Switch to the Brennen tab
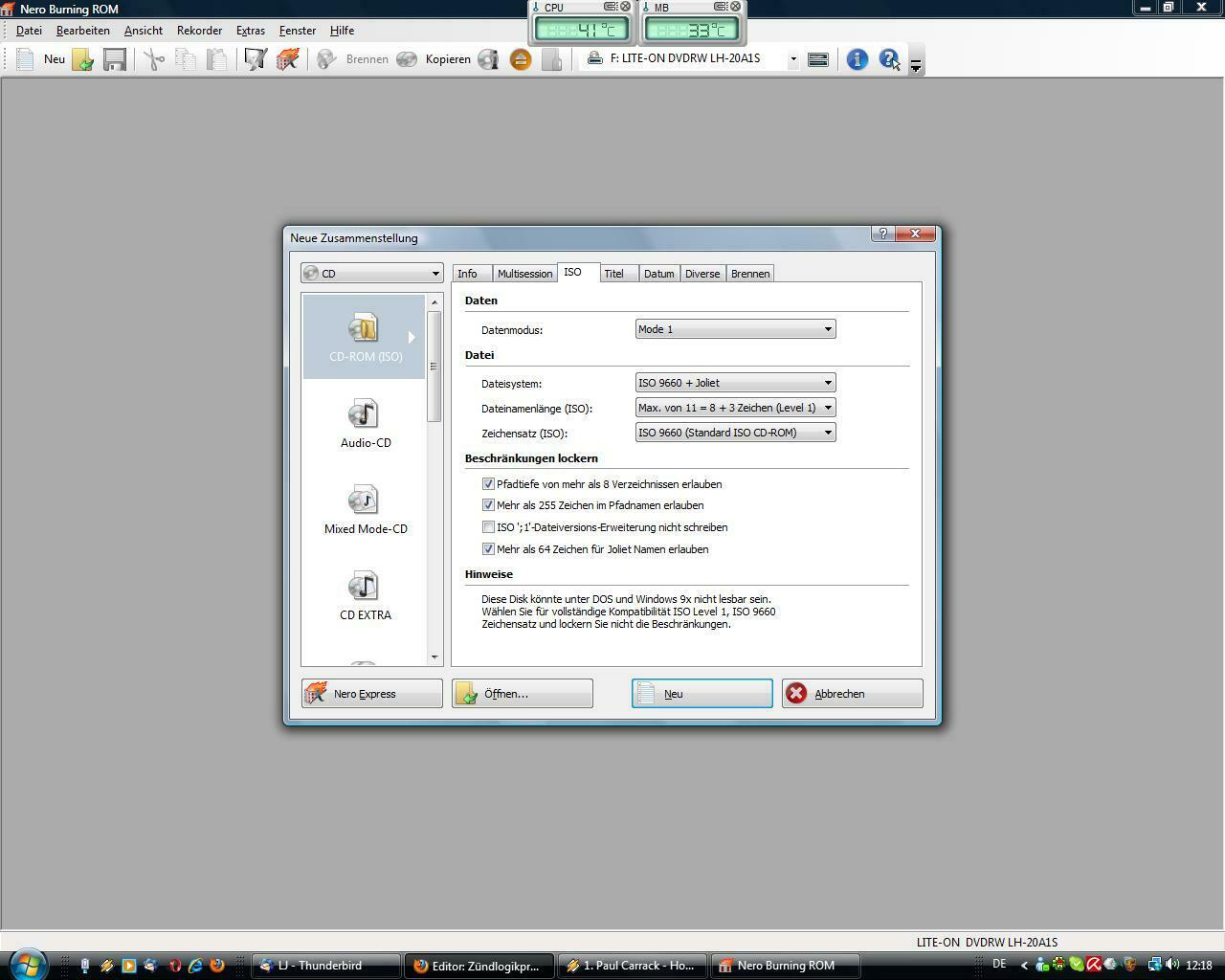The width and height of the screenshot is (1225, 980). tap(750, 274)
